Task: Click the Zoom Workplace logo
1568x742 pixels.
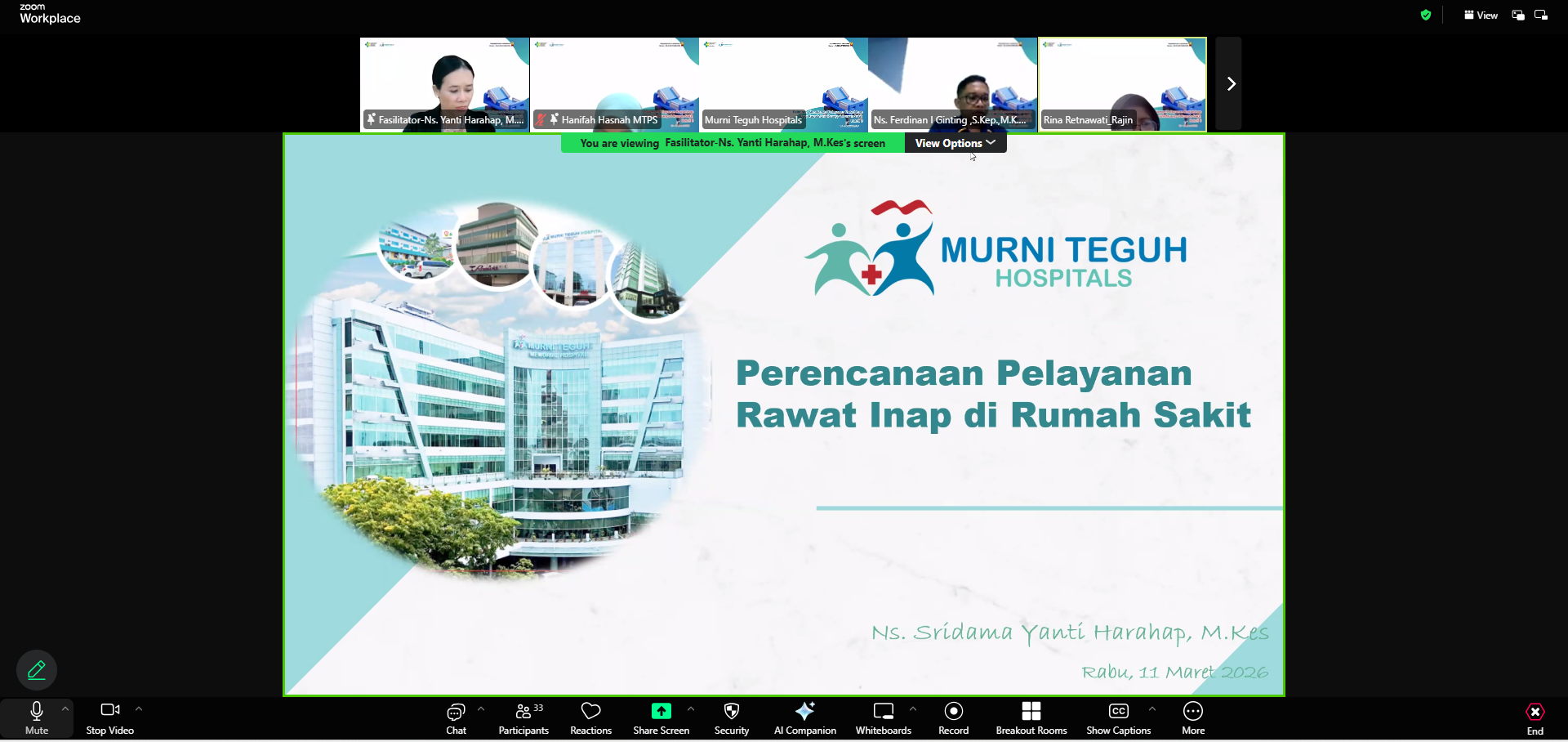Action: 50,13
